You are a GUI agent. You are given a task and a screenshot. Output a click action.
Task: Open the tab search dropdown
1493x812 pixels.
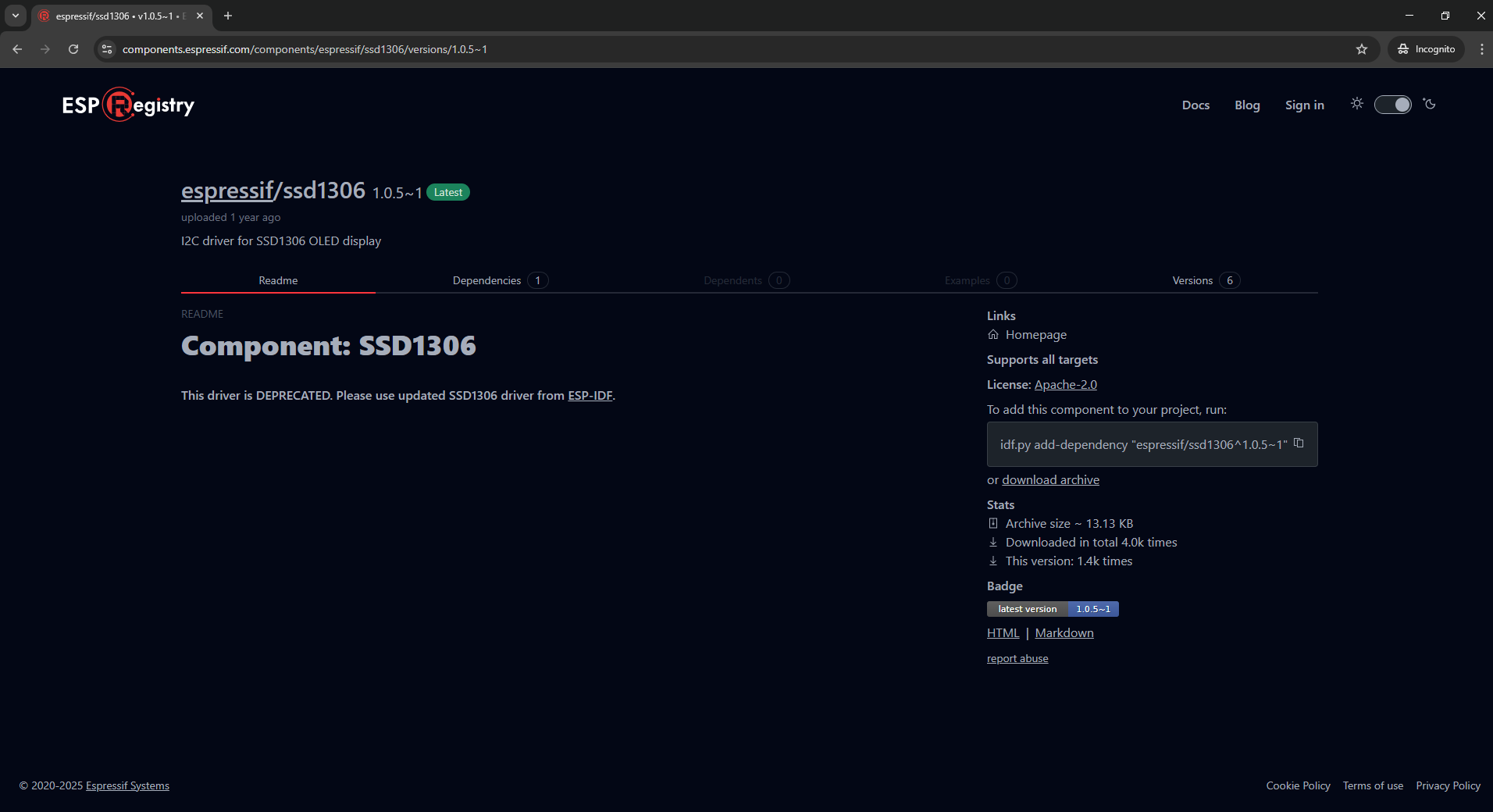point(15,16)
